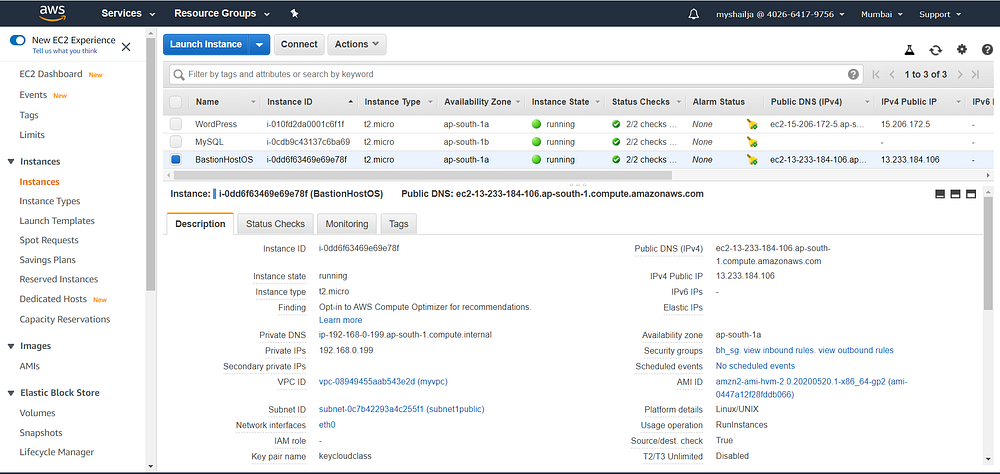The image size is (1000, 474).
Task: Click view inbound rules link
Action: (x=779, y=350)
